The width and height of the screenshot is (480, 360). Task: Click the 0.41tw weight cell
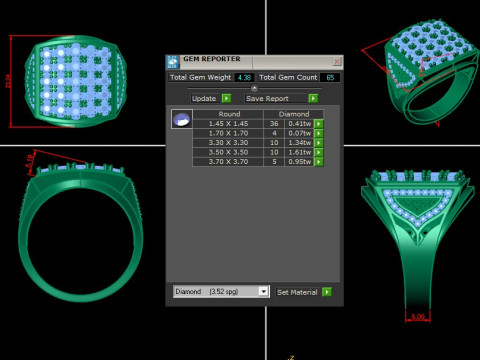299,124
